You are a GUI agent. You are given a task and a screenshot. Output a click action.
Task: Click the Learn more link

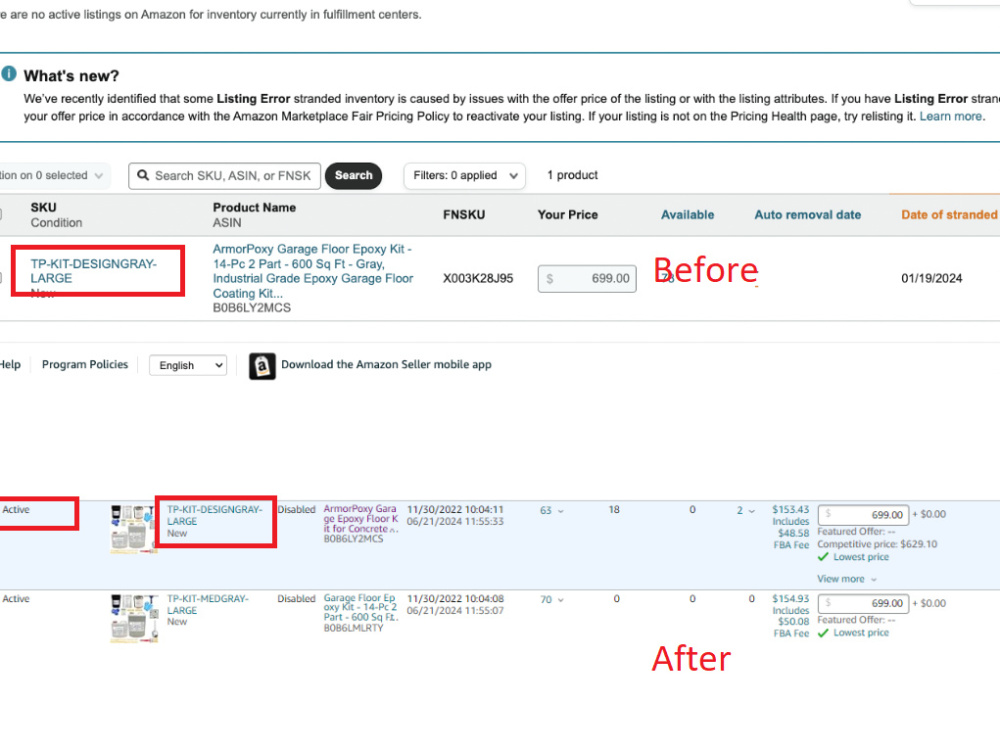pos(950,116)
